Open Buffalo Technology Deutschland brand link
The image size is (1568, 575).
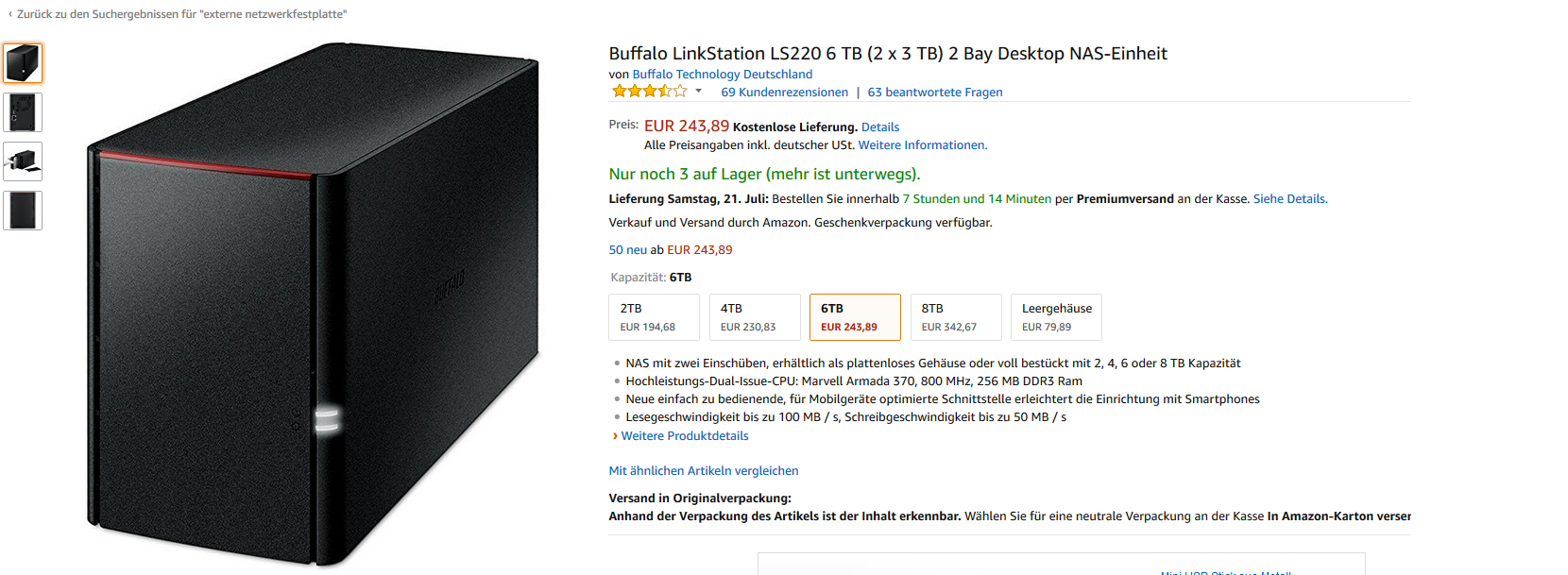(x=722, y=74)
